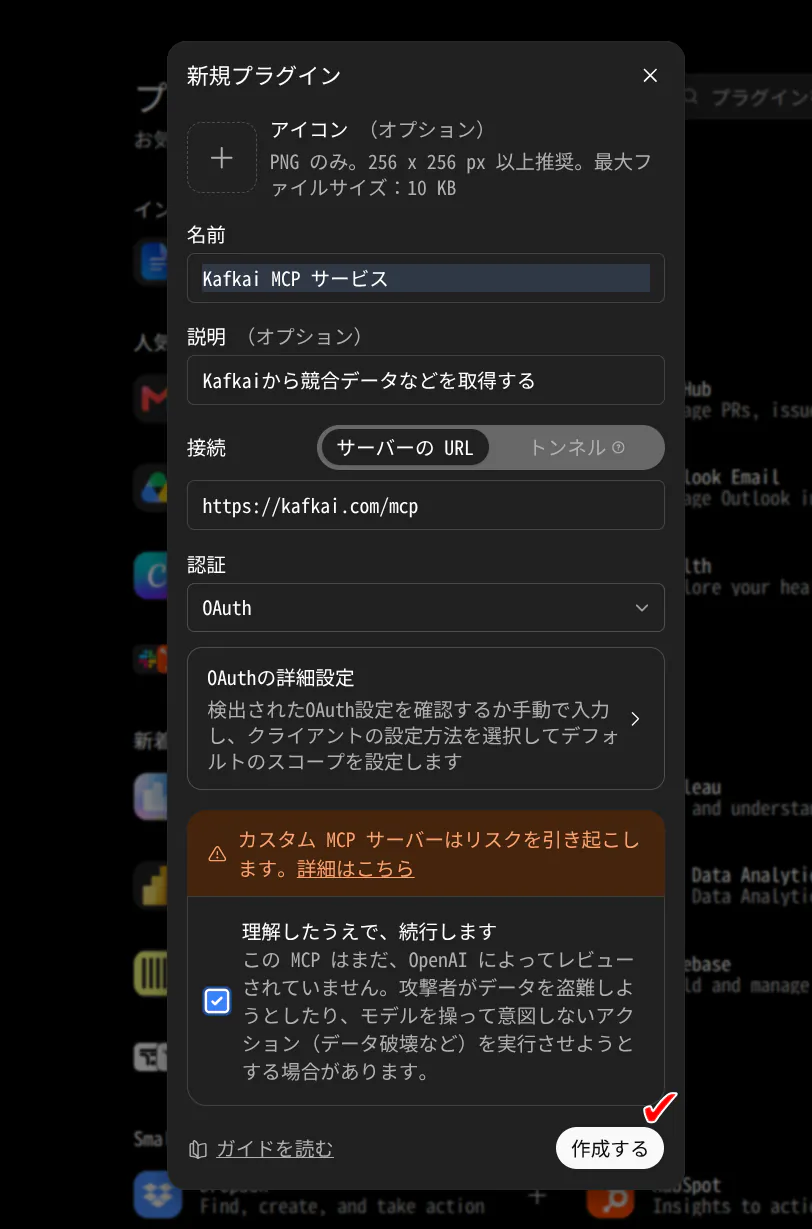Click the Canva icon in background list
812x1229 pixels.
click(151, 576)
